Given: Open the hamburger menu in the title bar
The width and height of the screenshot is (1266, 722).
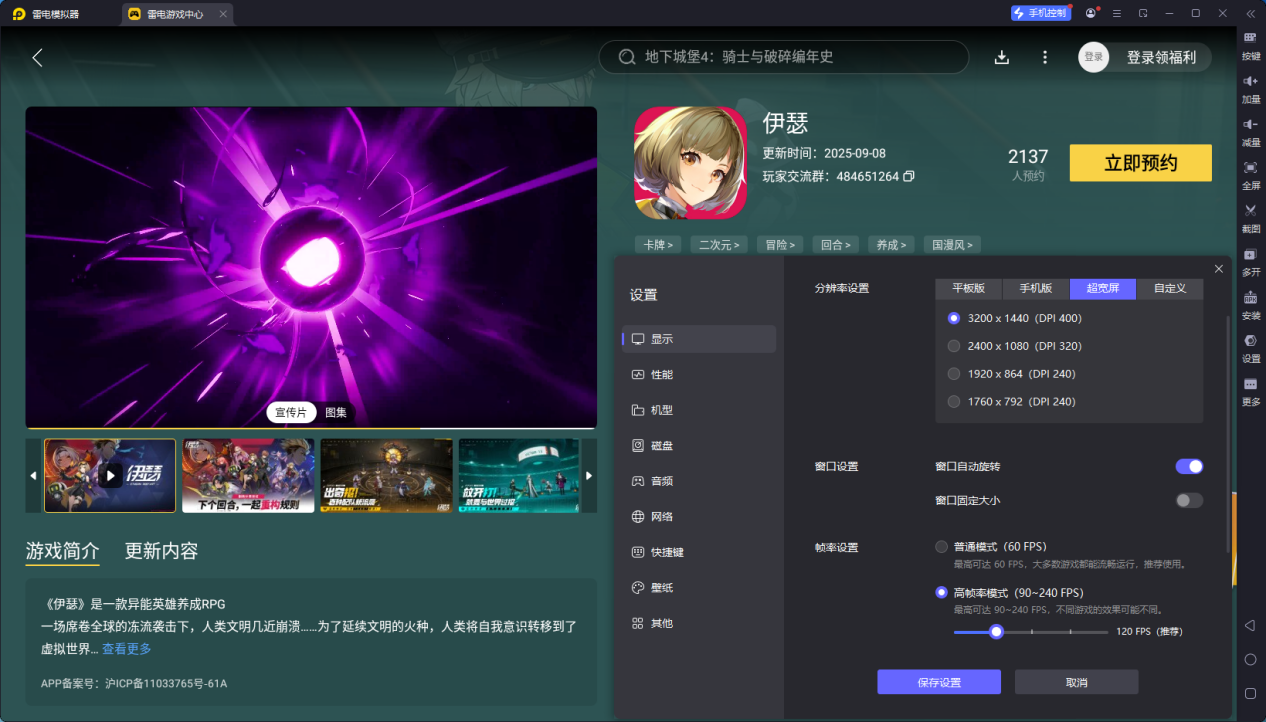Looking at the screenshot, I should (x=1116, y=13).
